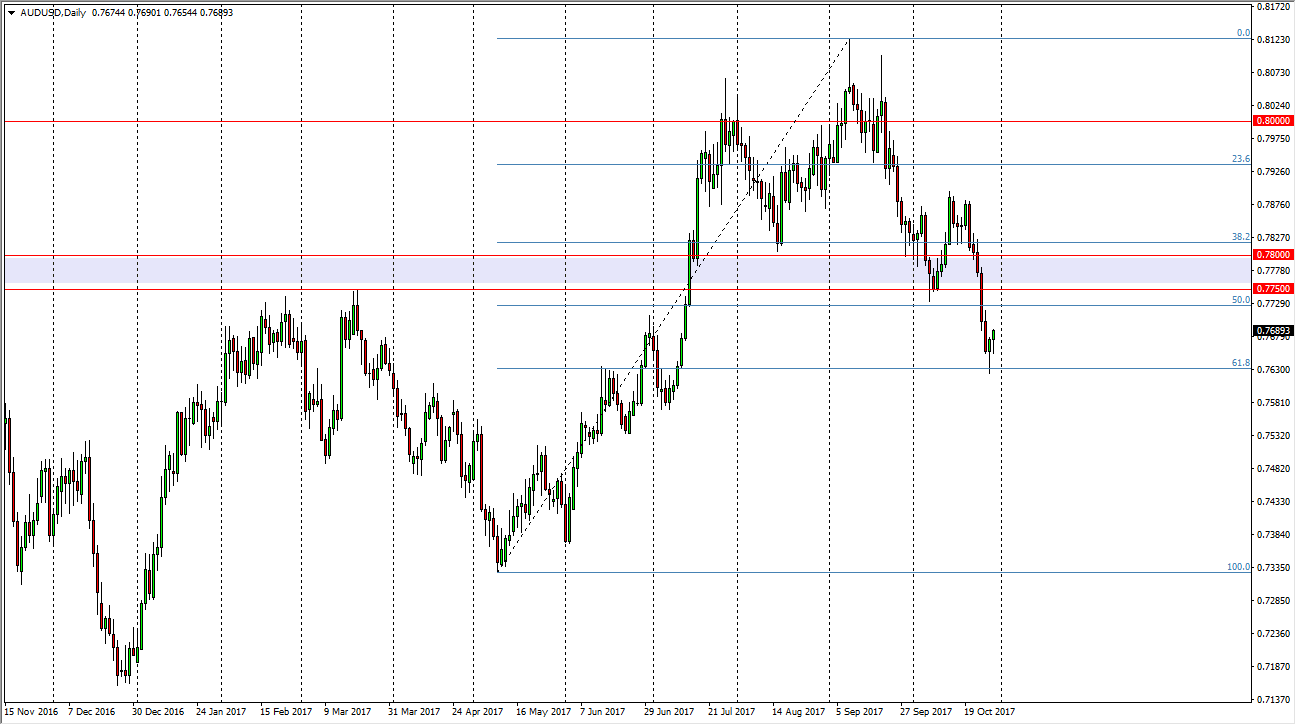
Task: Click the 0.80240 price scale value
Action: tap(1271, 106)
